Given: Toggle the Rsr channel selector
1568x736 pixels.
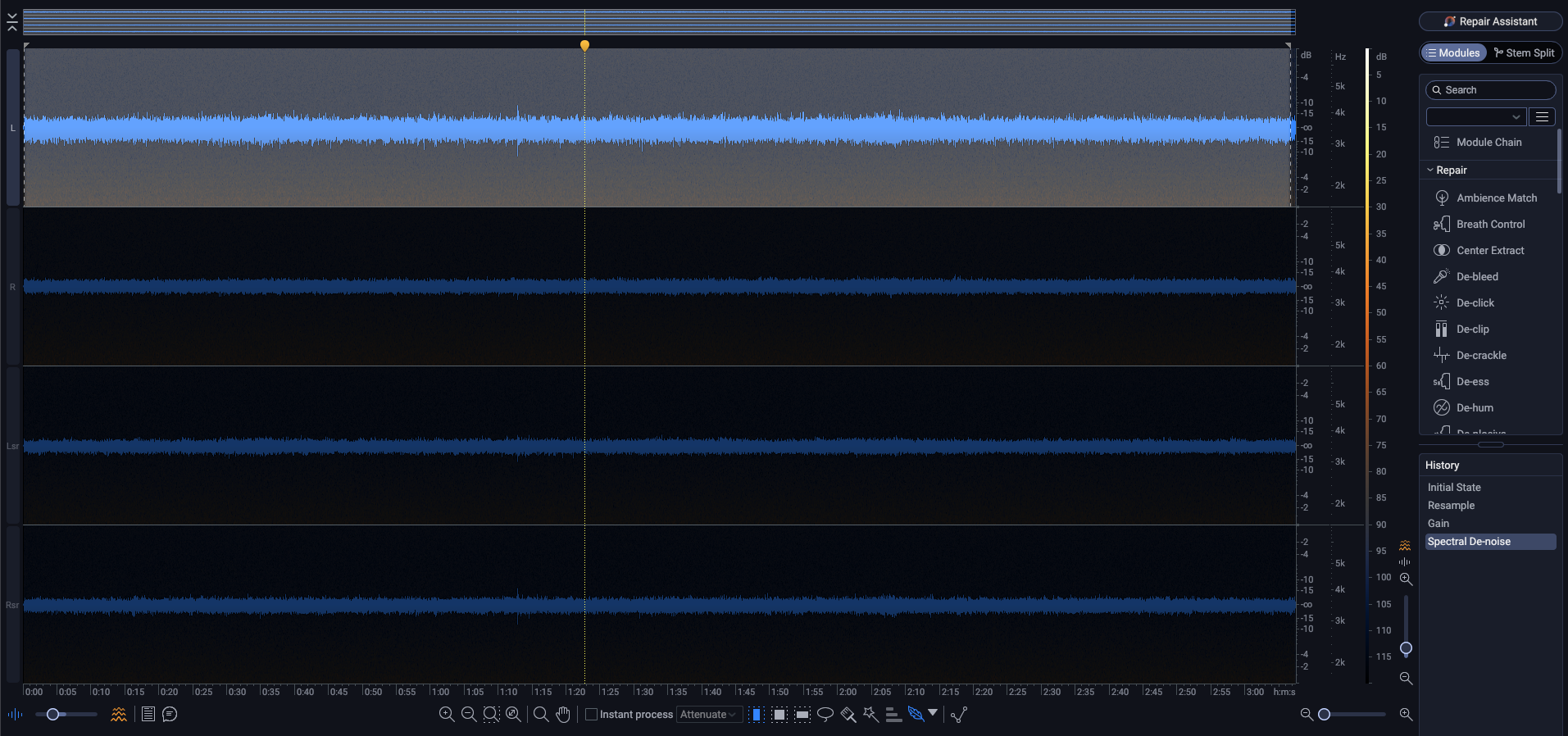Looking at the screenshot, I should click(12, 605).
